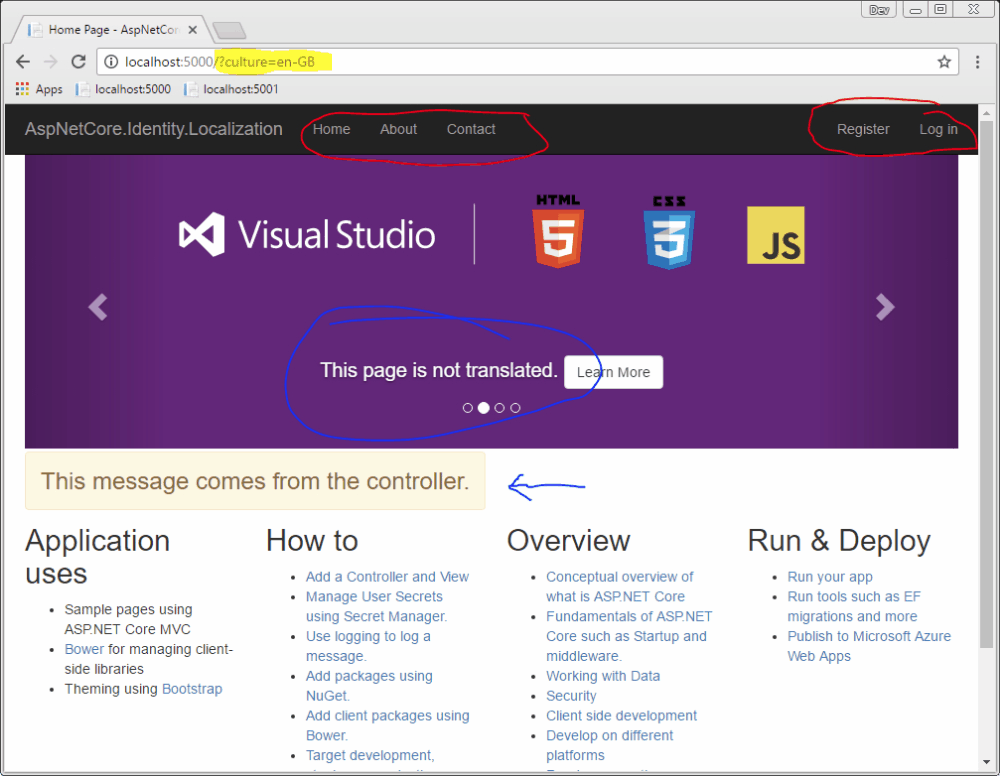Open Chrome's customize menu via three-dot icon
The image size is (1000, 776).
pyautogui.click(x=977, y=61)
